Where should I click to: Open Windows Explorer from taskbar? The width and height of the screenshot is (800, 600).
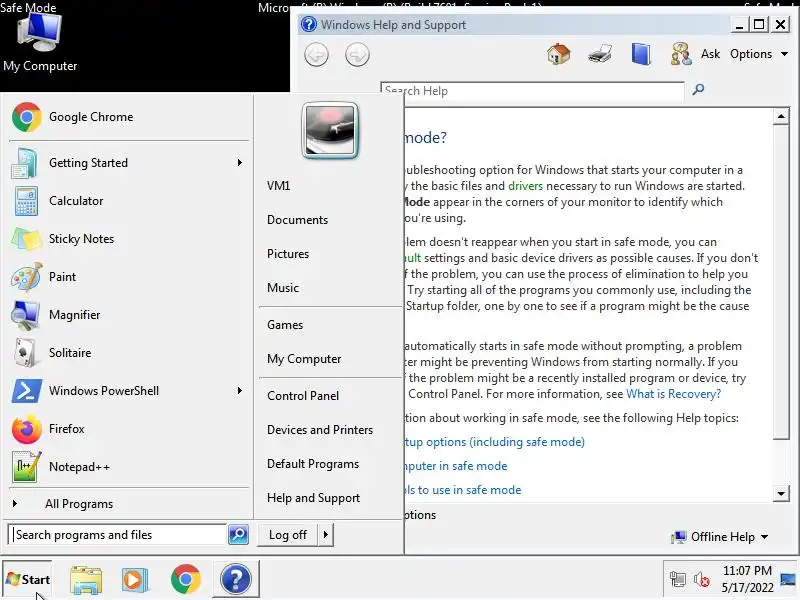pyautogui.click(x=86, y=580)
